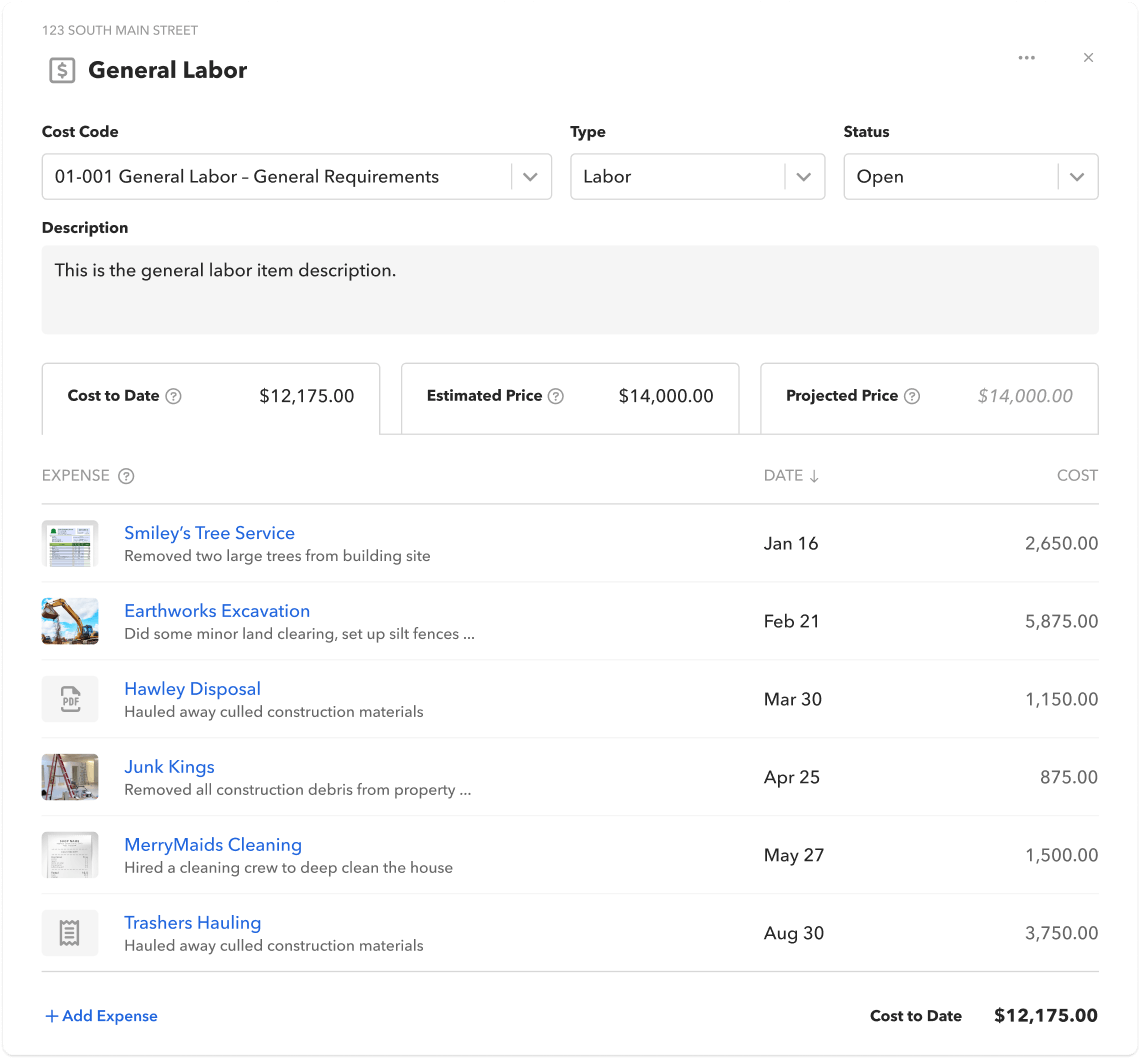
Task: Open Smiley's Tree Service expense
Action: click(209, 533)
